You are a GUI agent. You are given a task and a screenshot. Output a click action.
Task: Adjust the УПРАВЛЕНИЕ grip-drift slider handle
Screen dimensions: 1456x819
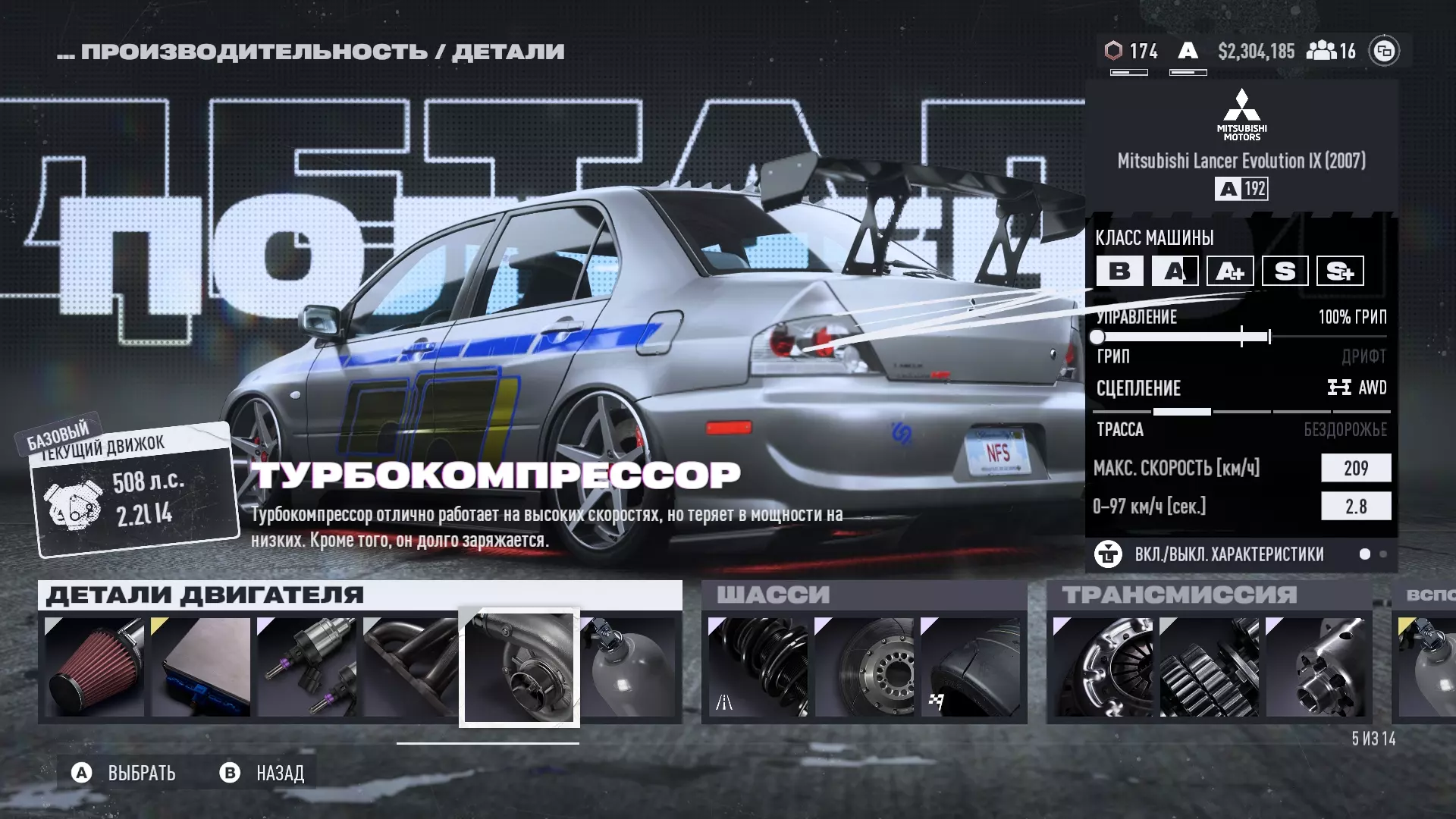click(1097, 337)
